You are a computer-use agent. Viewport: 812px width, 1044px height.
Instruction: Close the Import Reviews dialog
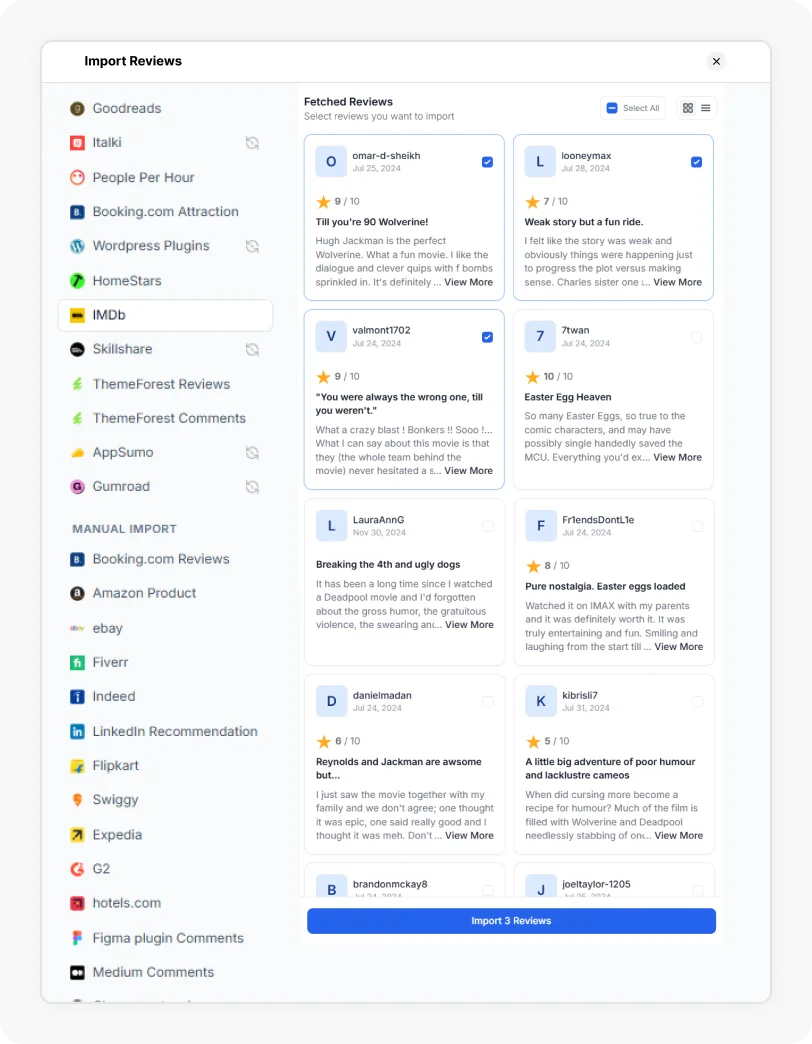click(716, 61)
